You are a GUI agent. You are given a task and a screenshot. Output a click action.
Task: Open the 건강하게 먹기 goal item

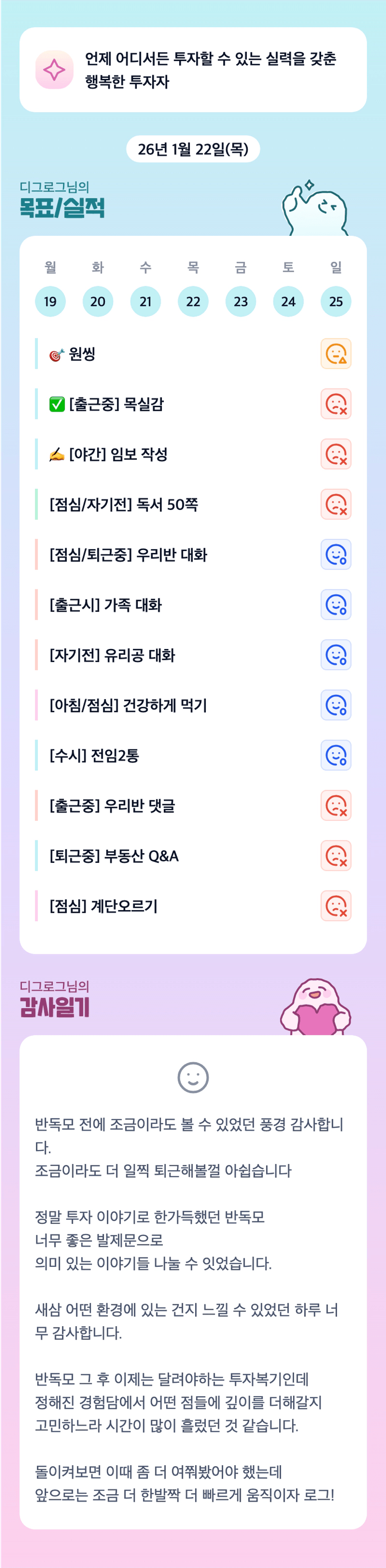(128, 706)
